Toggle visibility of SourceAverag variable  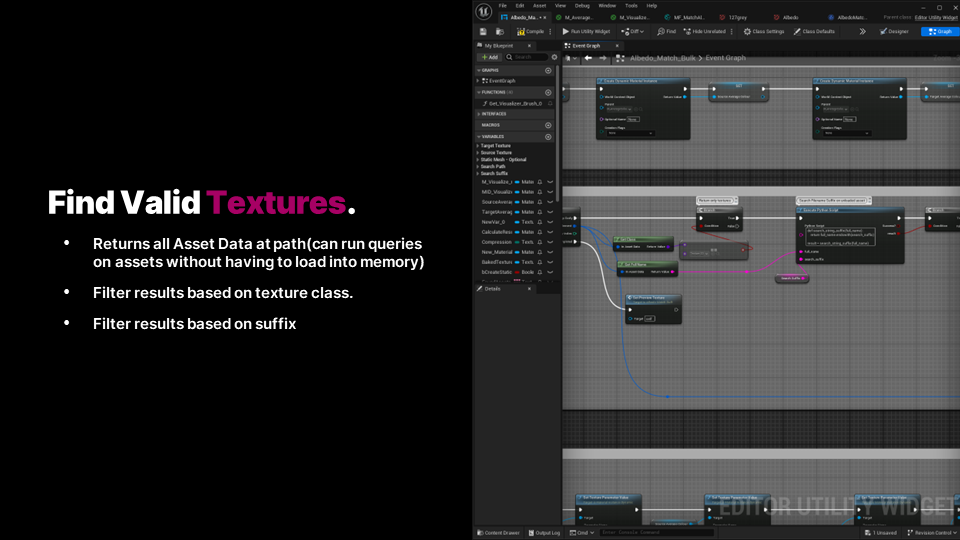click(550, 202)
